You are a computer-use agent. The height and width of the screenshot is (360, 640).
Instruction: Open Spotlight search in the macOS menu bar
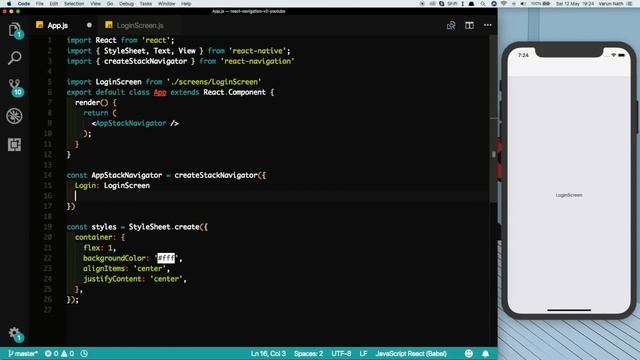click(x=483, y=4)
